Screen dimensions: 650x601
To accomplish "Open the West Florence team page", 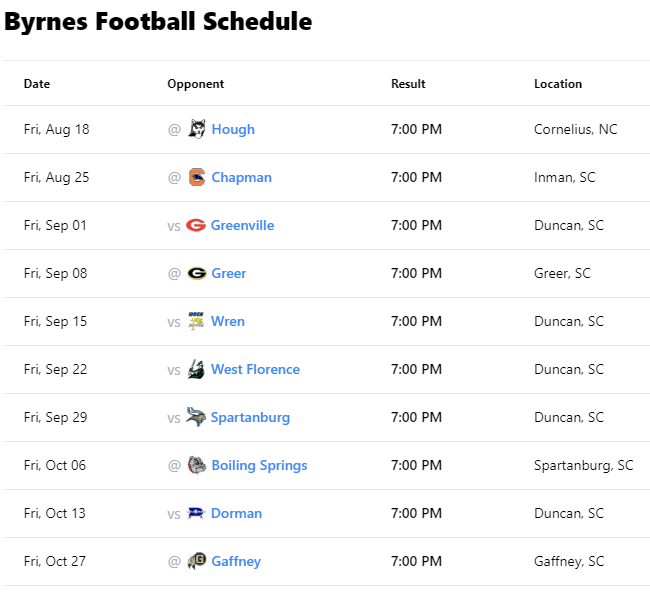I will tap(255, 369).
